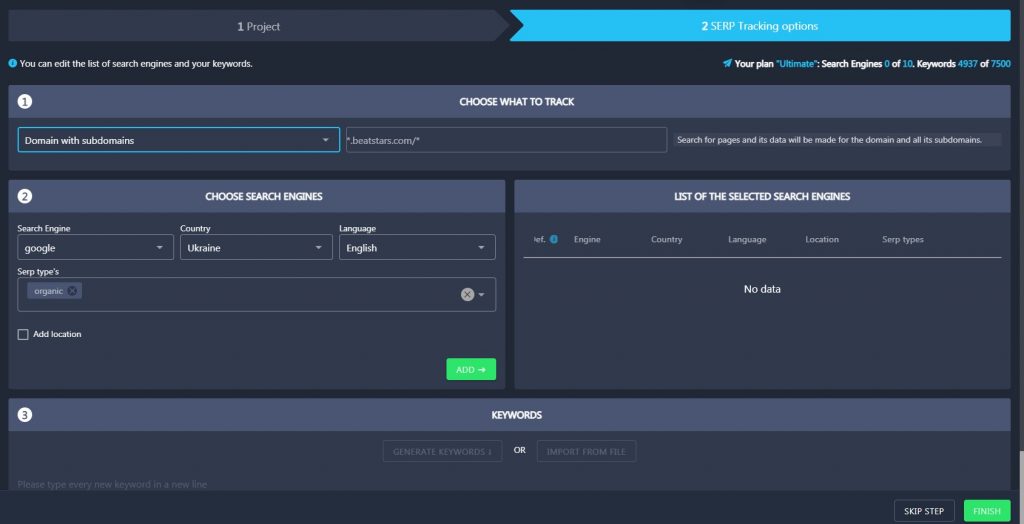Click the Ultimate plan link
1024x524 pixels.
coord(796,64)
